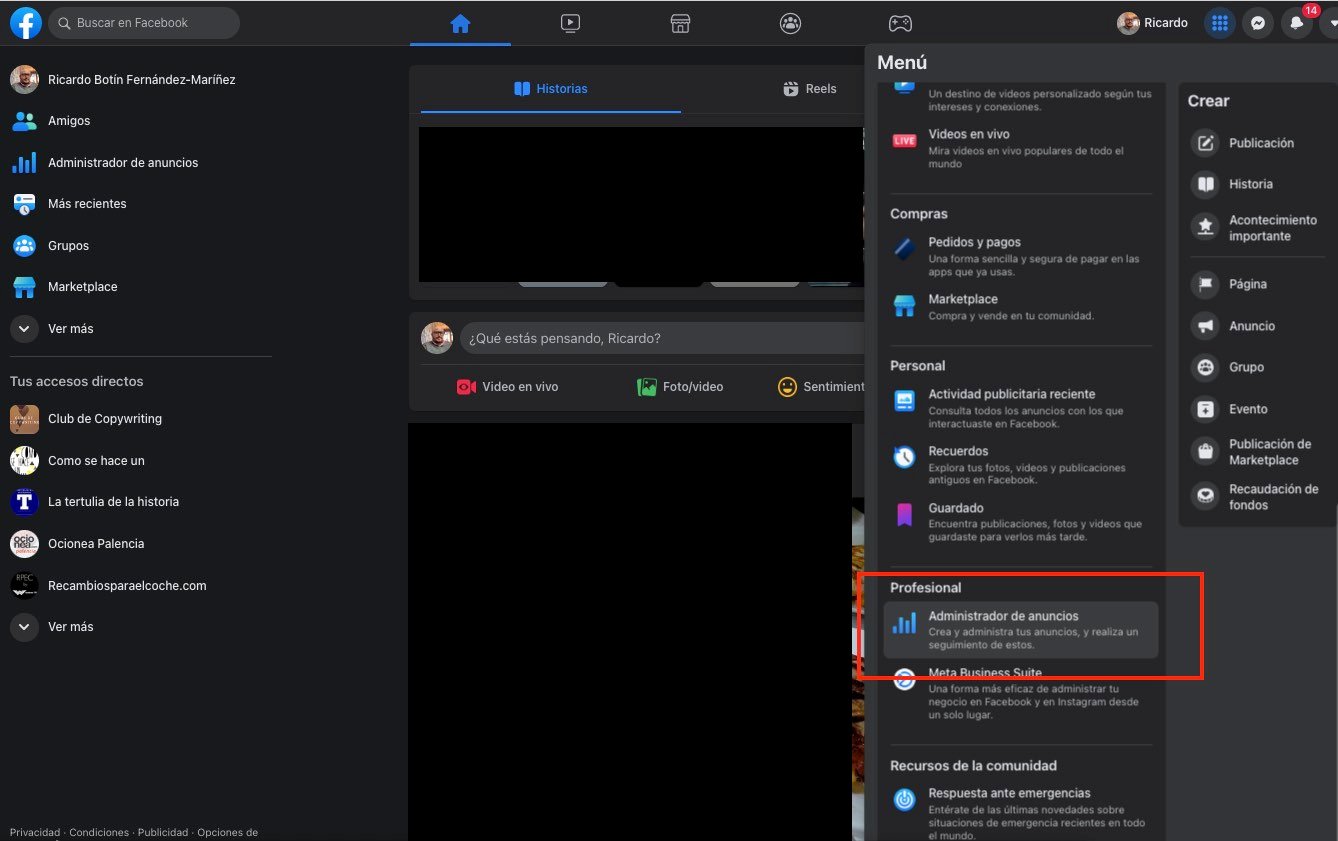This screenshot has height=841, width=1338.
Task: Open the Groups tab in top bar
Action: (790, 24)
